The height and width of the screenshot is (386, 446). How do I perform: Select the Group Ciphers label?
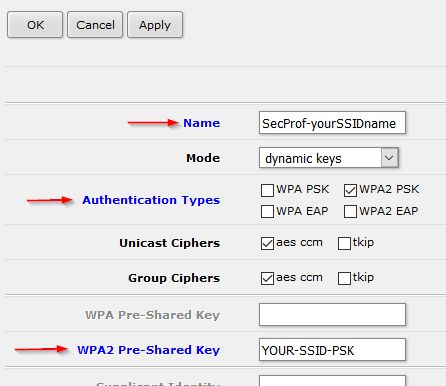(x=174, y=278)
